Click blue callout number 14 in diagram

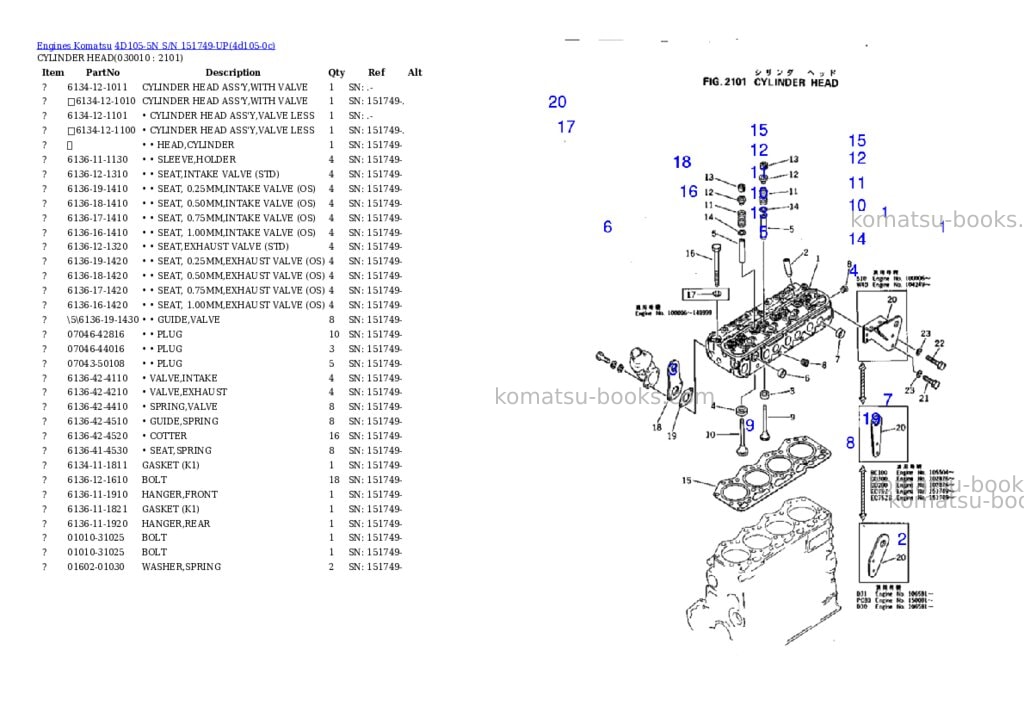(857, 239)
